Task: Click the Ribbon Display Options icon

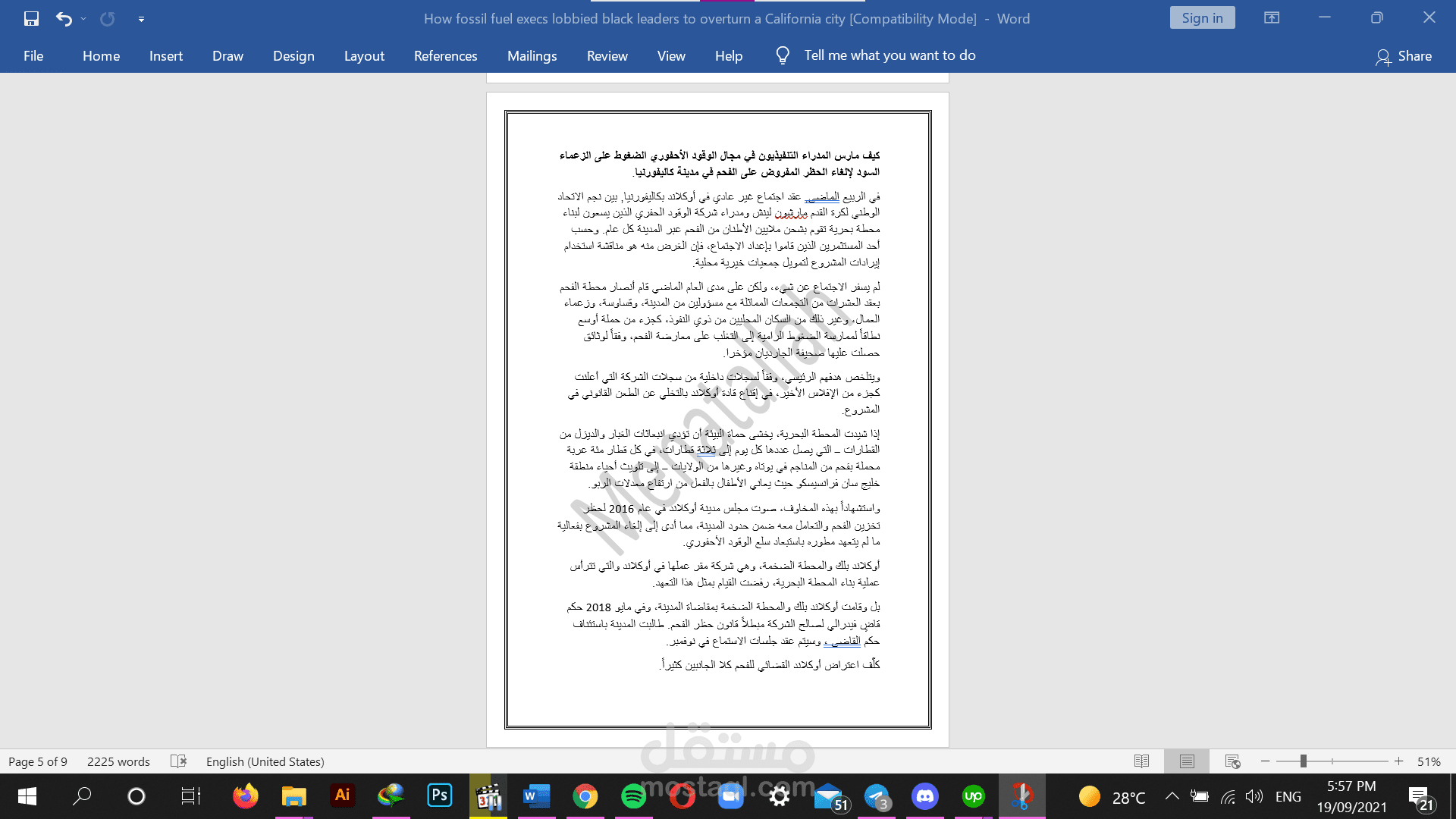Action: coord(1272,18)
